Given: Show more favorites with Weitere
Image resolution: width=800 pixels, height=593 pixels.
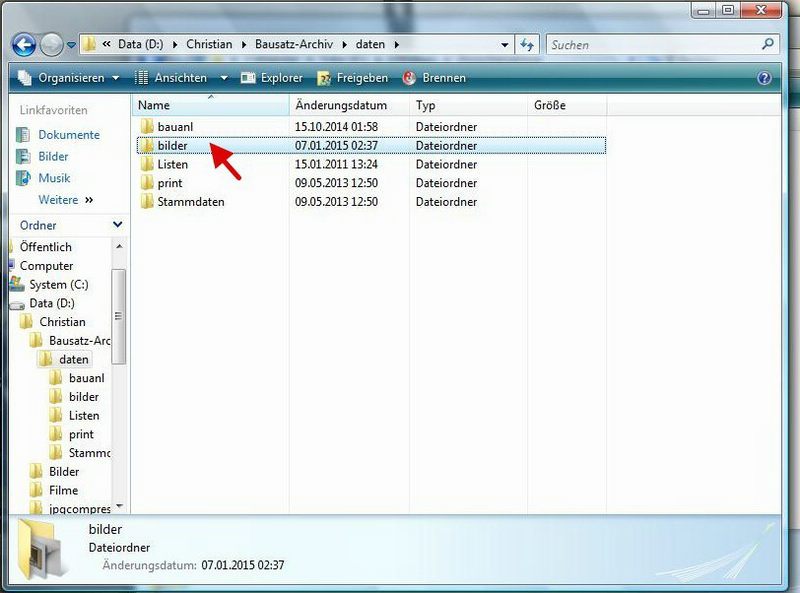Looking at the screenshot, I should pyautogui.click(x=65, y=200).
